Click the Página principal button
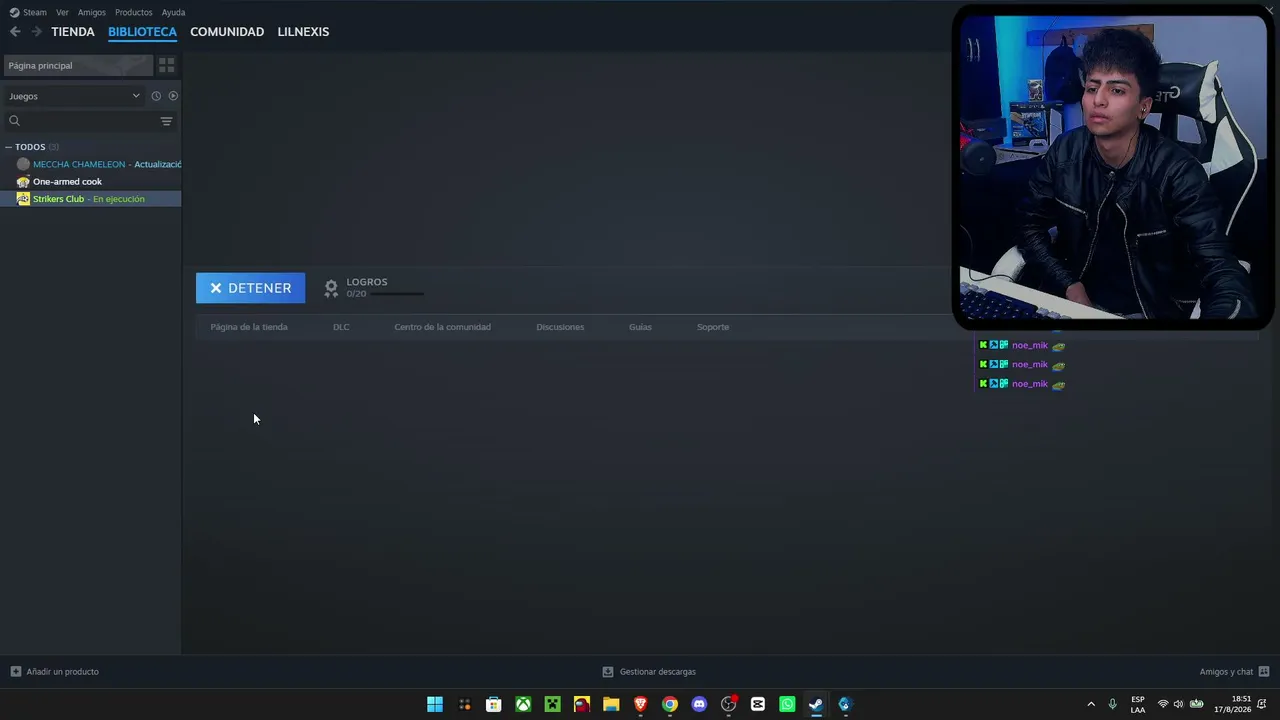This screenshot has width=1280, height=720. coord(78,65)
